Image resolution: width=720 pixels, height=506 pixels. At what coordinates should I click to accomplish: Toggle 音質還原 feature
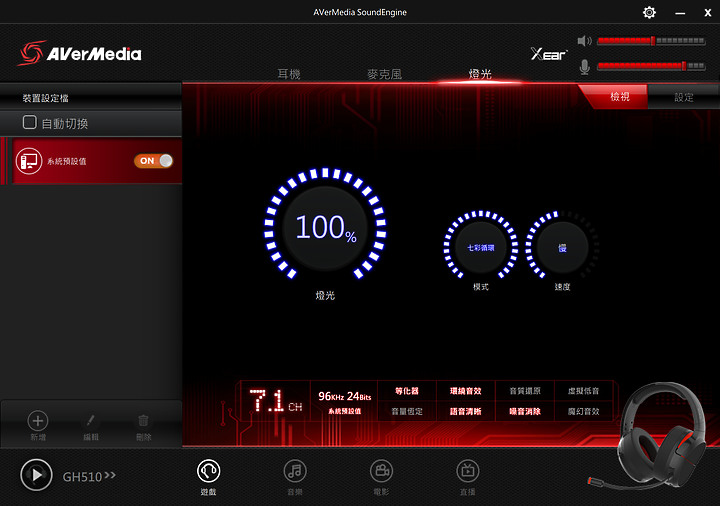(525, 391)
